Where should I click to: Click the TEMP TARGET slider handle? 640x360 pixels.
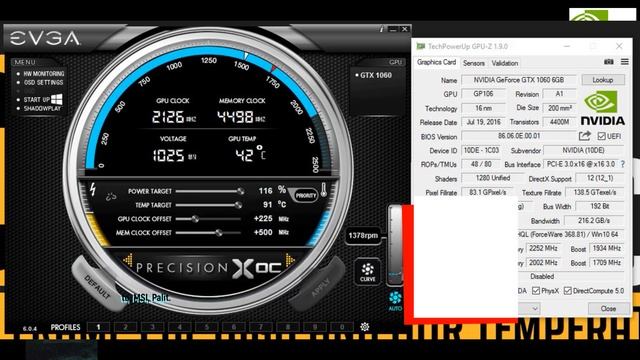tap(238, 205)
